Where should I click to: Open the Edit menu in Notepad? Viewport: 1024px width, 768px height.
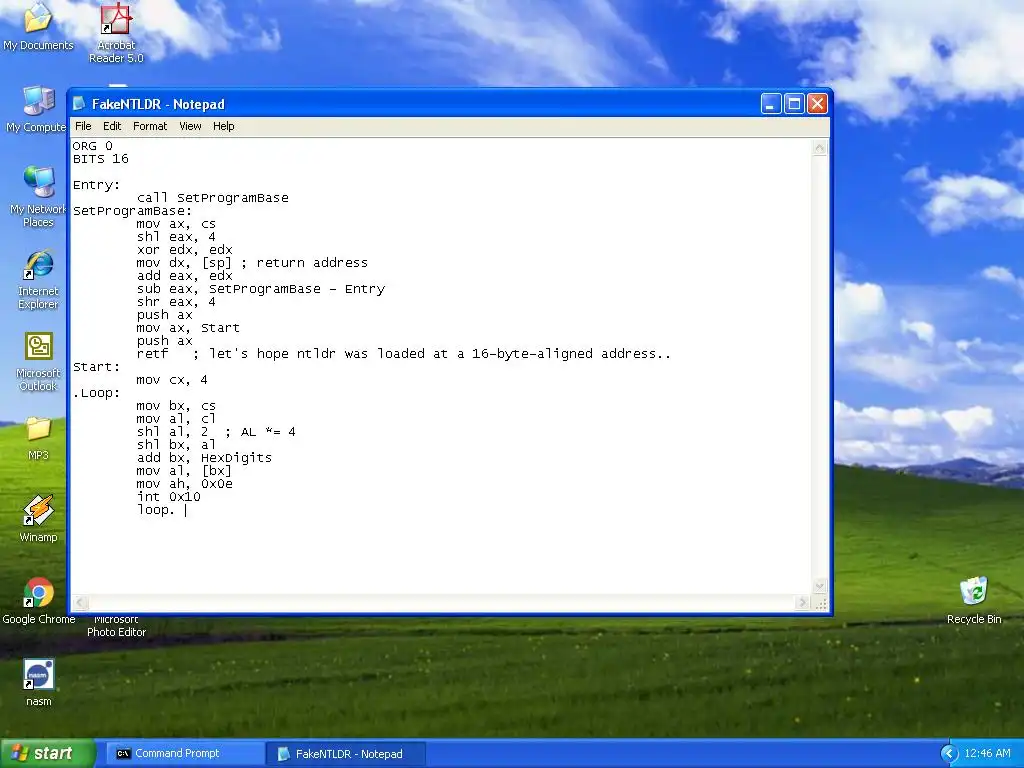coord(112,126)
